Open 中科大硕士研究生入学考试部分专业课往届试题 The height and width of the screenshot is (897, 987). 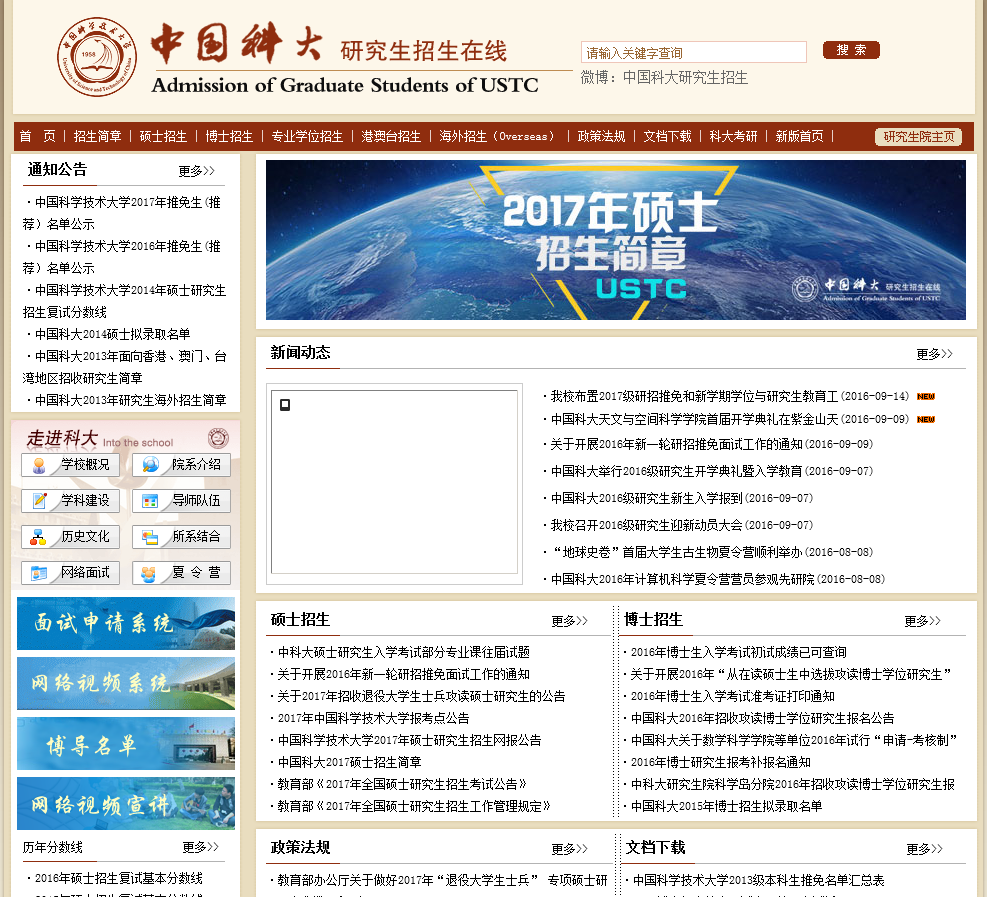403,653
